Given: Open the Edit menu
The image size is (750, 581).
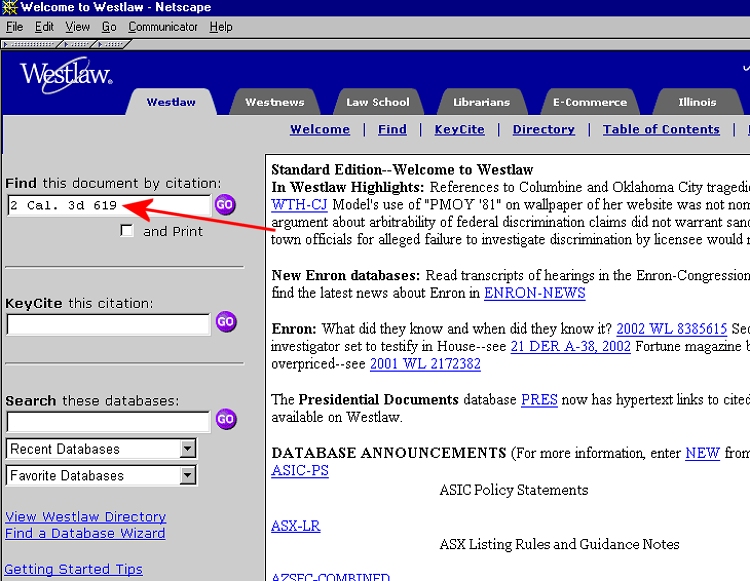Looking at the screenshot, I should click(44, 27).
